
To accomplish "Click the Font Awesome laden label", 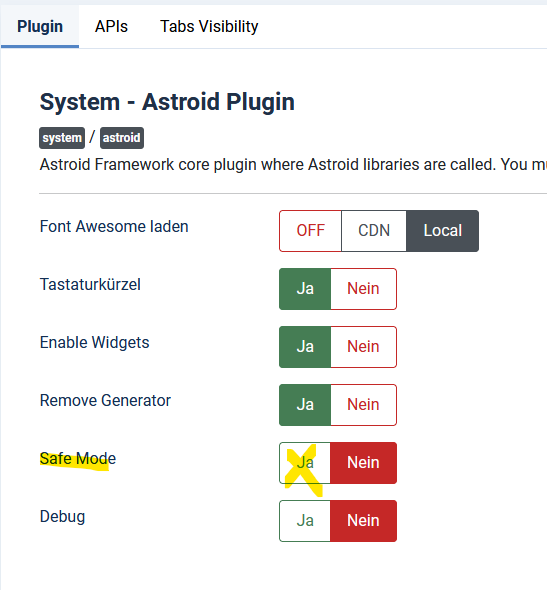I will pyautogui.click(x=114, y=227).
